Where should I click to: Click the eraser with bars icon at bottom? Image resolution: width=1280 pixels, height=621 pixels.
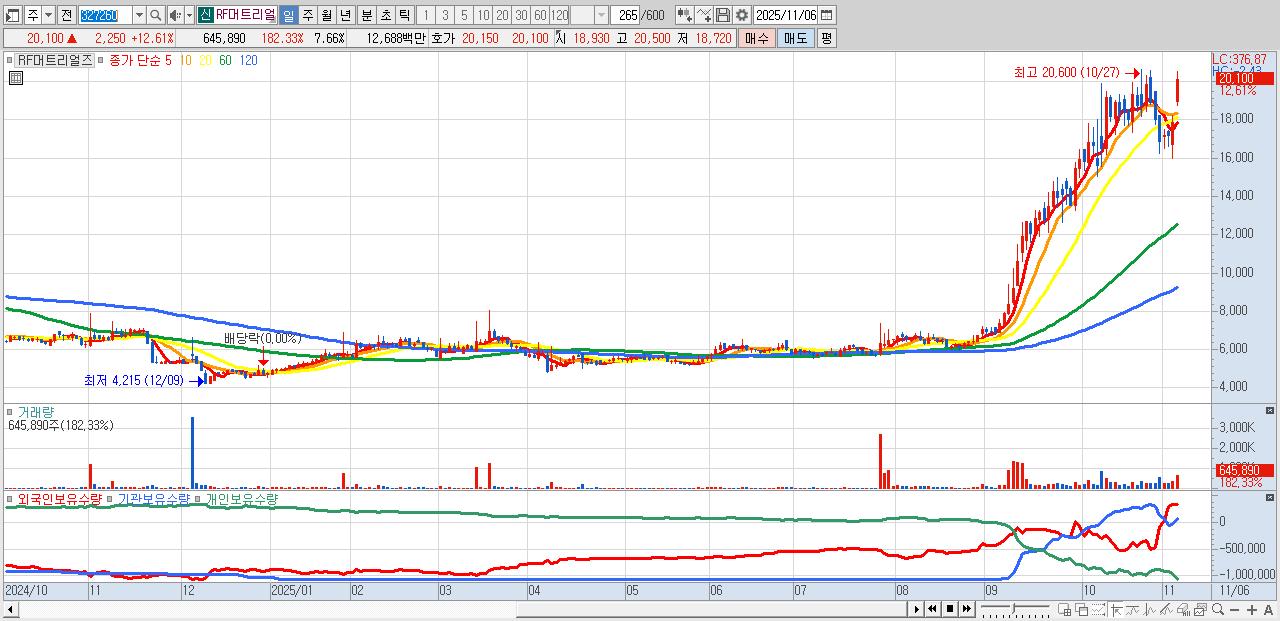pos(1184,610)
